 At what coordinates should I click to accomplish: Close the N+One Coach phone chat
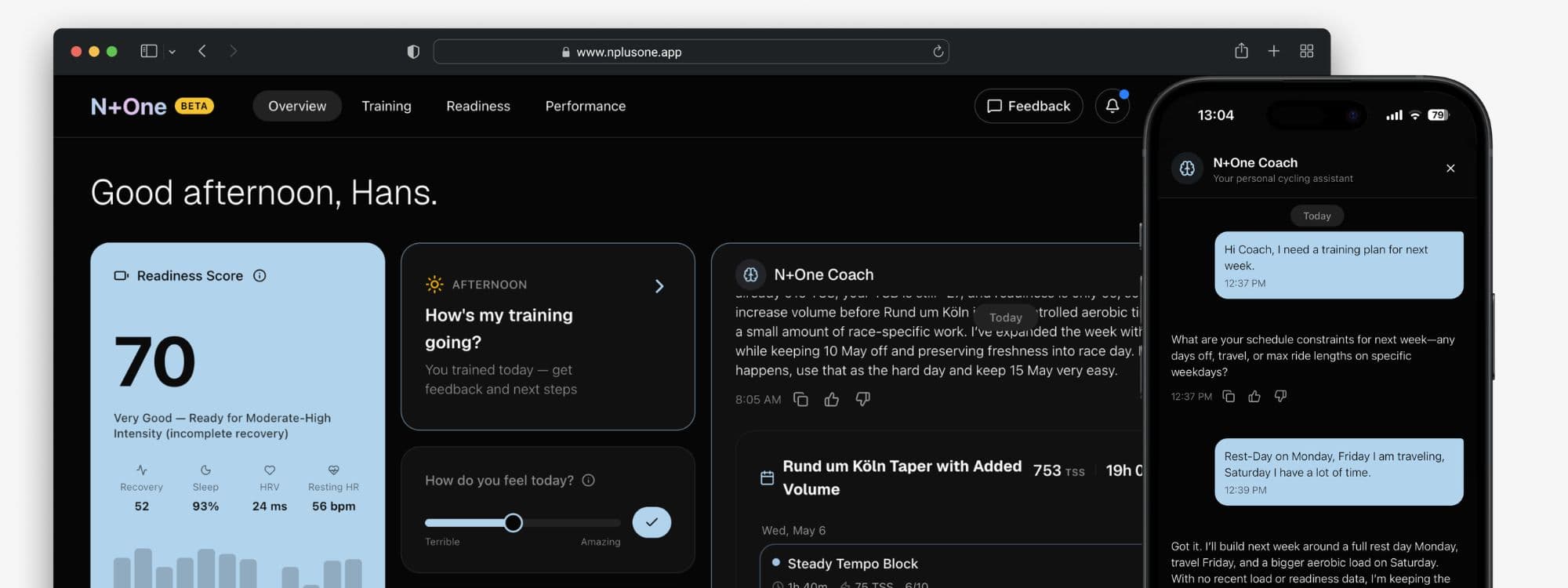coord(1450,169)
